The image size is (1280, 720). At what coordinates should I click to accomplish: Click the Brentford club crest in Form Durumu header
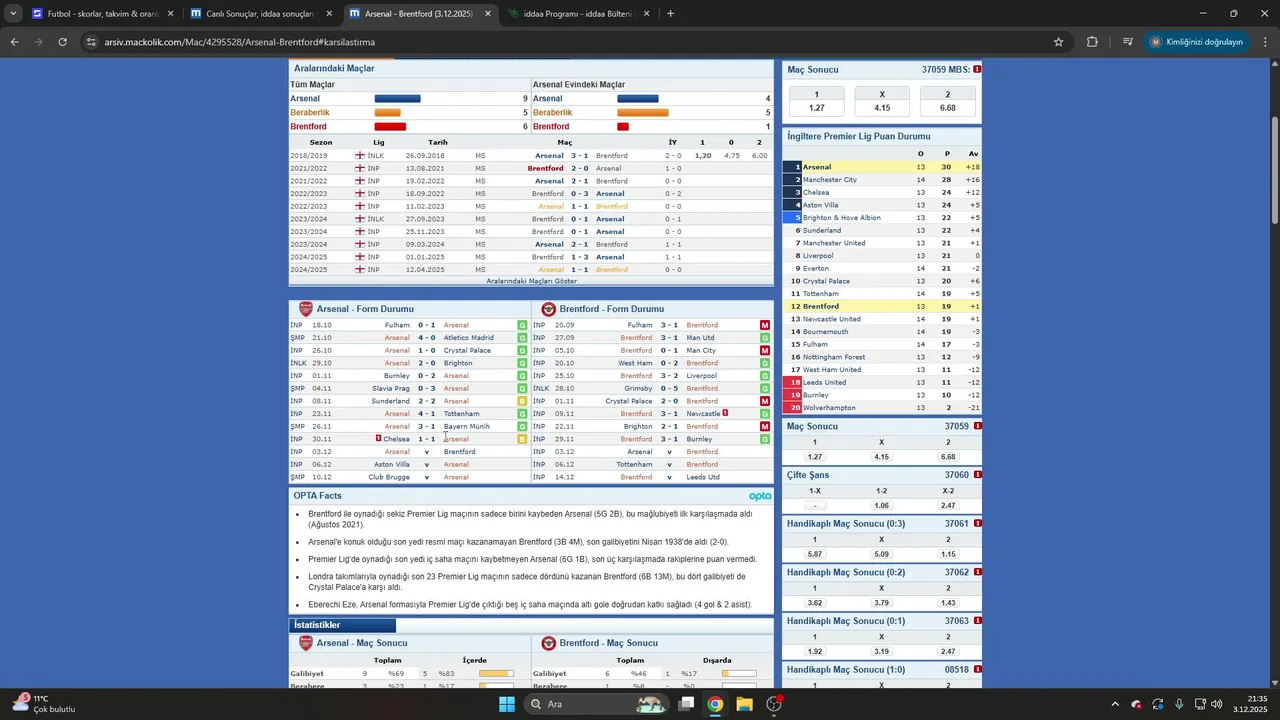[549, 309]
